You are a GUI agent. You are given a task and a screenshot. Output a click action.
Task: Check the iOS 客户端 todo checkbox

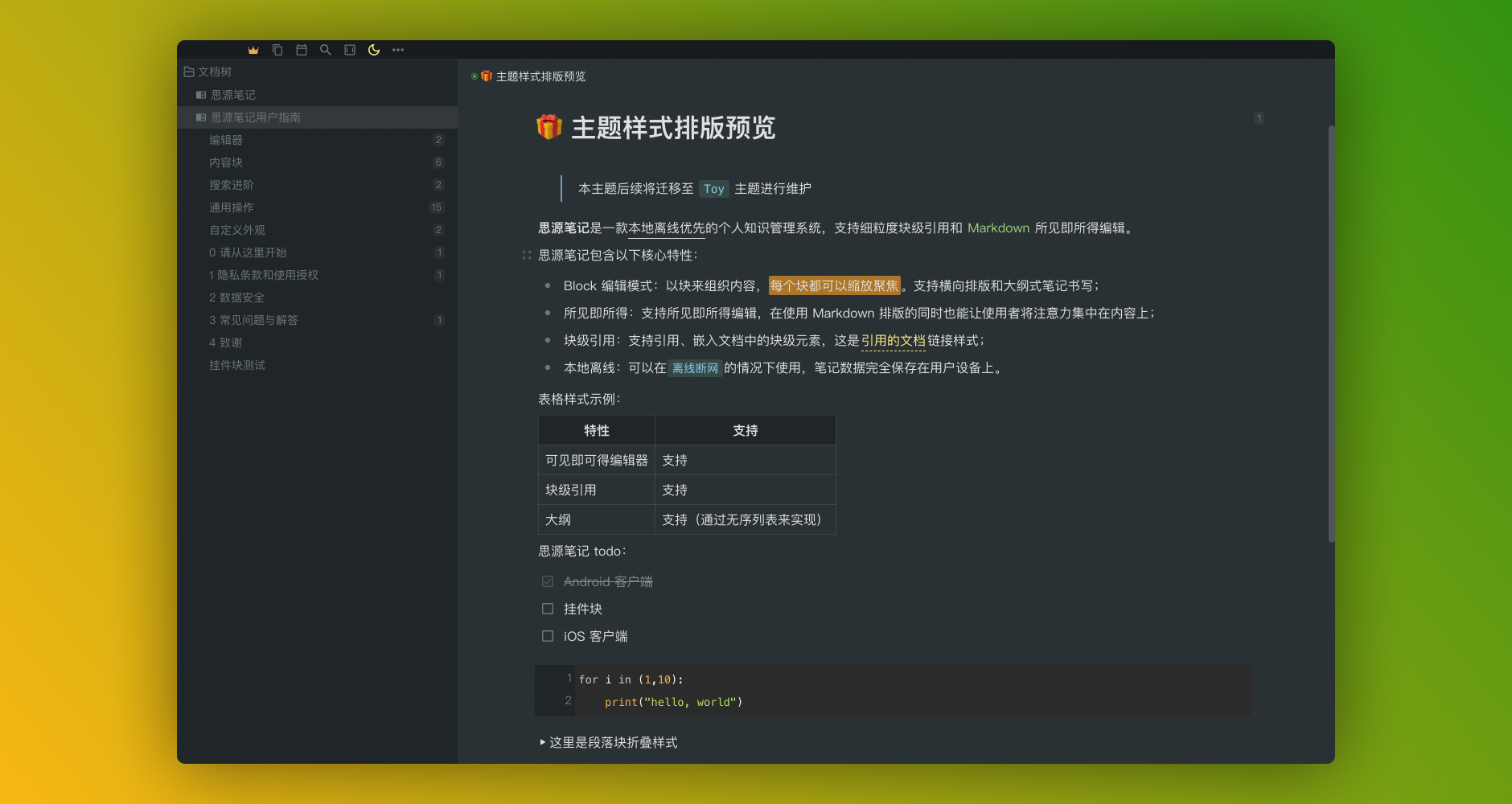click(x=548, y=636)
